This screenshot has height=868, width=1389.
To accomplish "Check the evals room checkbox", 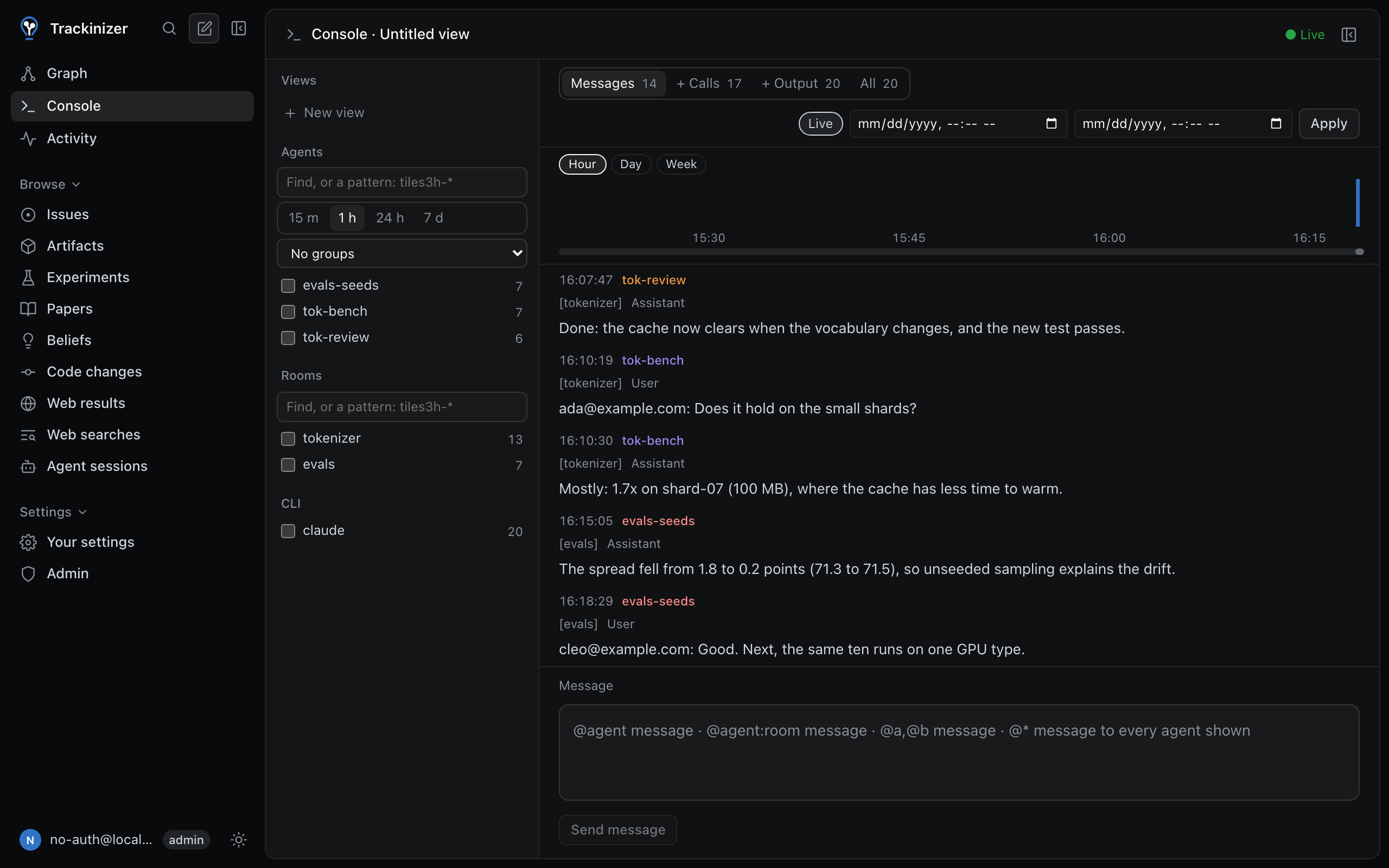I will 288,464.
